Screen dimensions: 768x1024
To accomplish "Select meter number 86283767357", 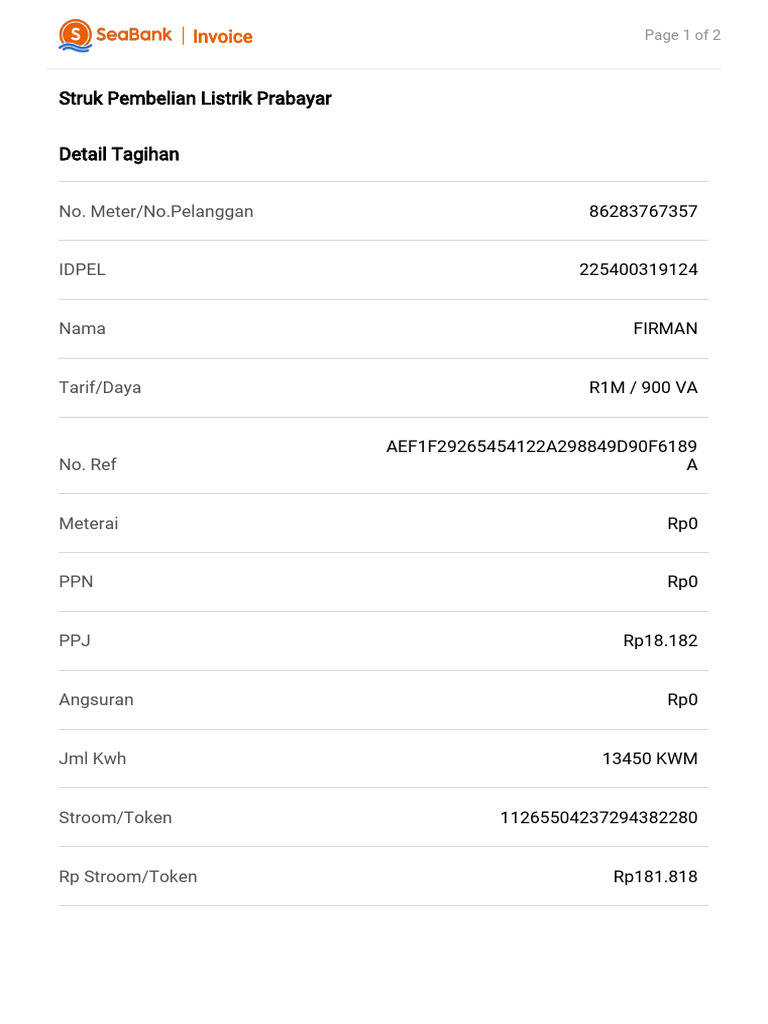I will coord(643,211).
